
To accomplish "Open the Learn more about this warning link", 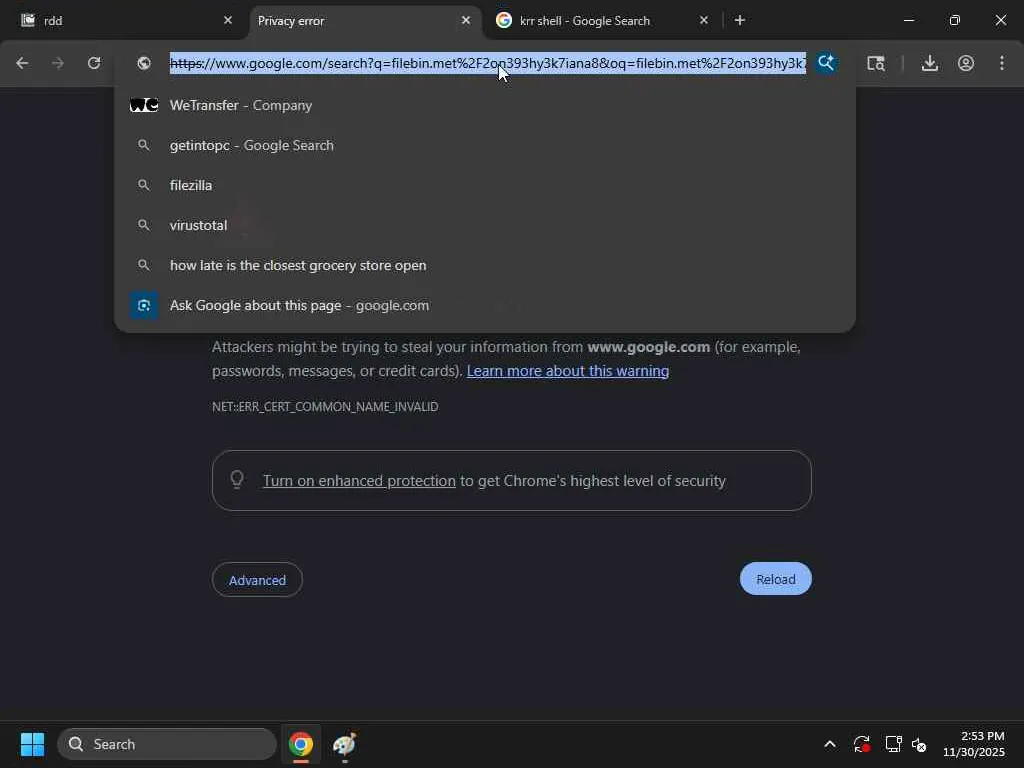I will pos(568,371).
